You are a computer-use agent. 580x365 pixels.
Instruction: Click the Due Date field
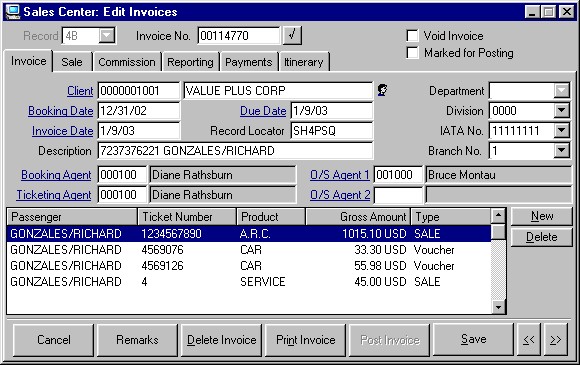tap(332, 111)
